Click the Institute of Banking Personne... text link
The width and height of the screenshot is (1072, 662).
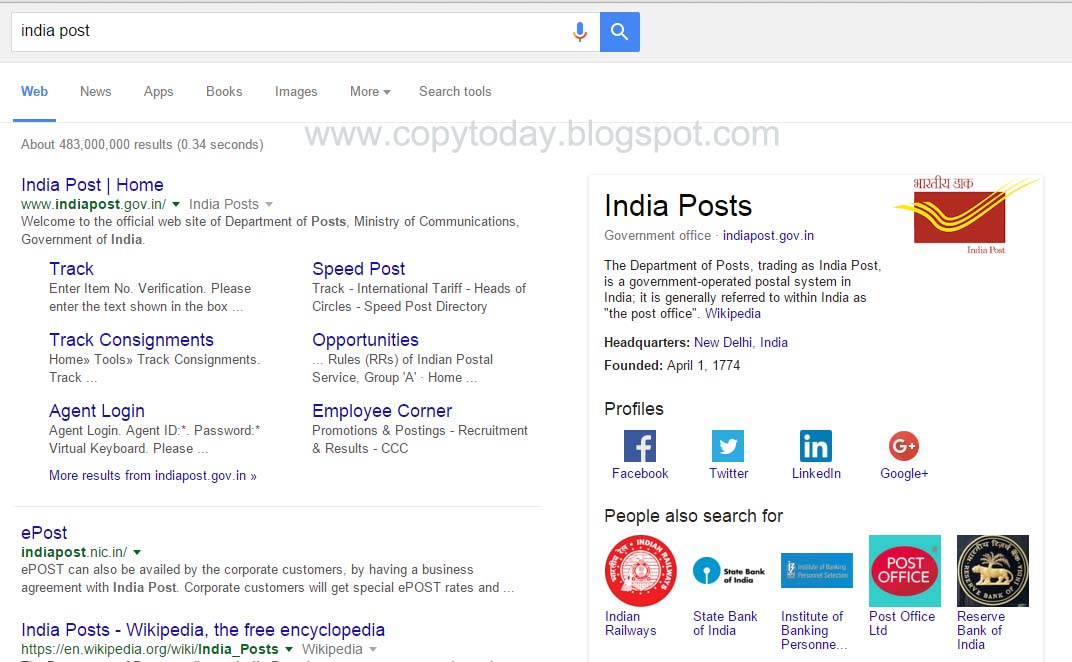814,631
